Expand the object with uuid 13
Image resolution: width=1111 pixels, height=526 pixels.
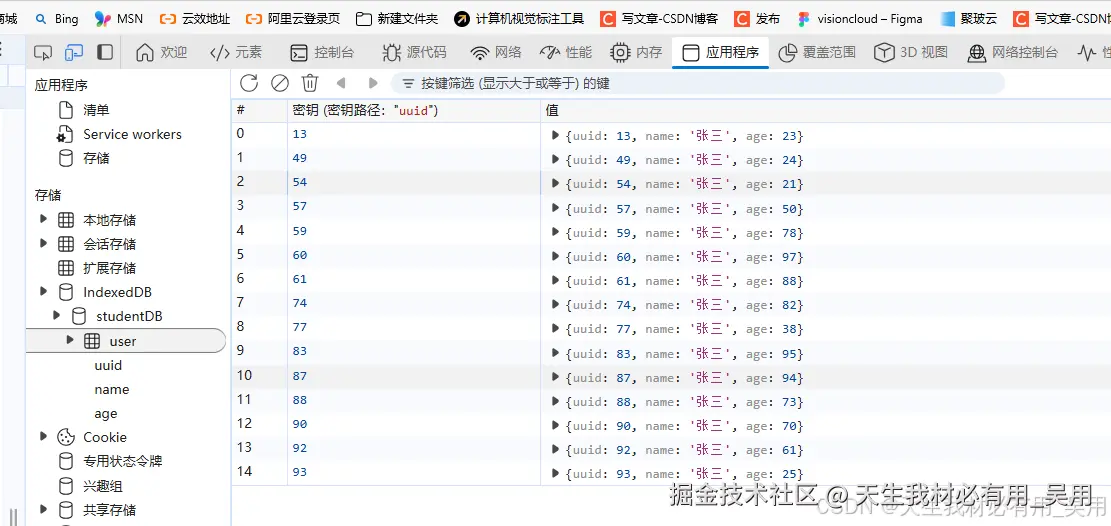[556, 135]
